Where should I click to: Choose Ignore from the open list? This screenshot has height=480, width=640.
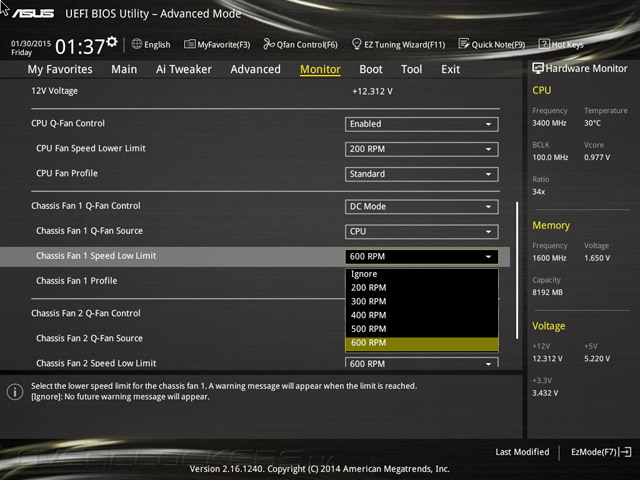pos(422,274)
